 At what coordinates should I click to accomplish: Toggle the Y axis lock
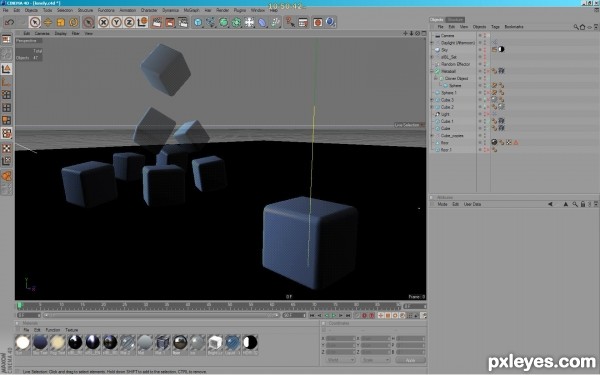116,22
